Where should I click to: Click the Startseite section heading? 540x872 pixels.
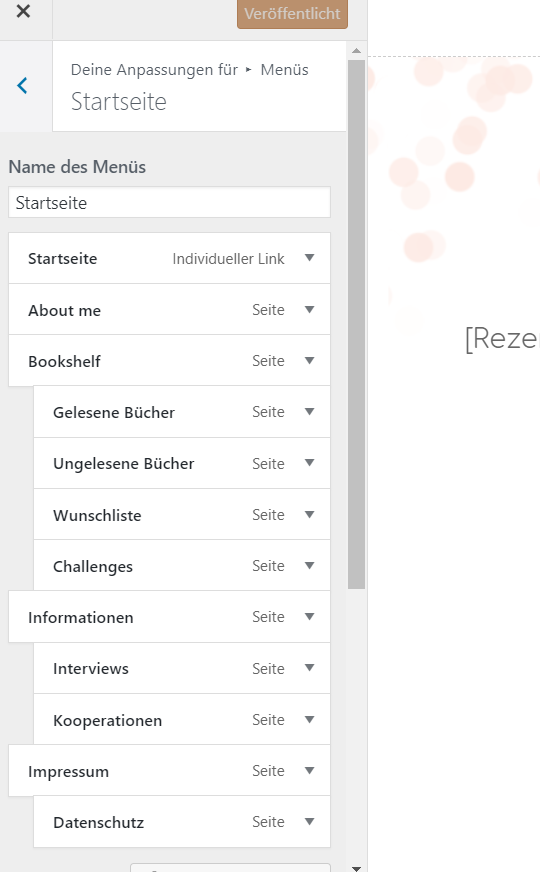tap(118, 102)
